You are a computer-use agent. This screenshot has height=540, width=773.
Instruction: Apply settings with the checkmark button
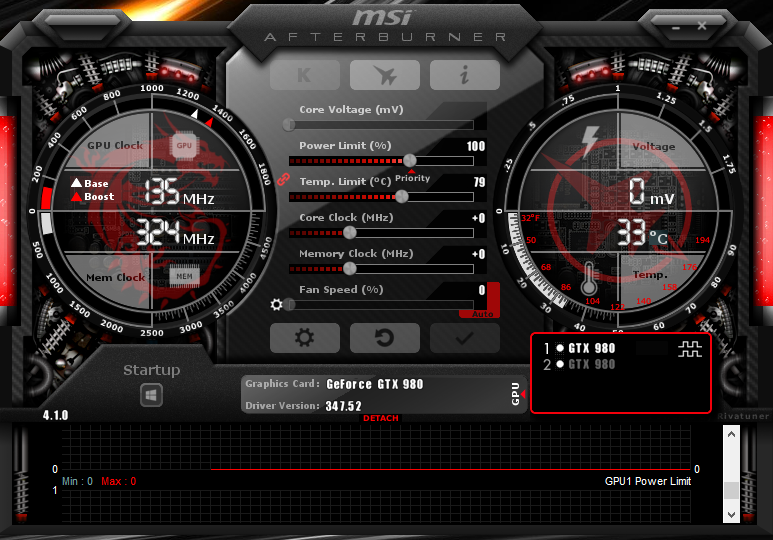click(464, 338)
